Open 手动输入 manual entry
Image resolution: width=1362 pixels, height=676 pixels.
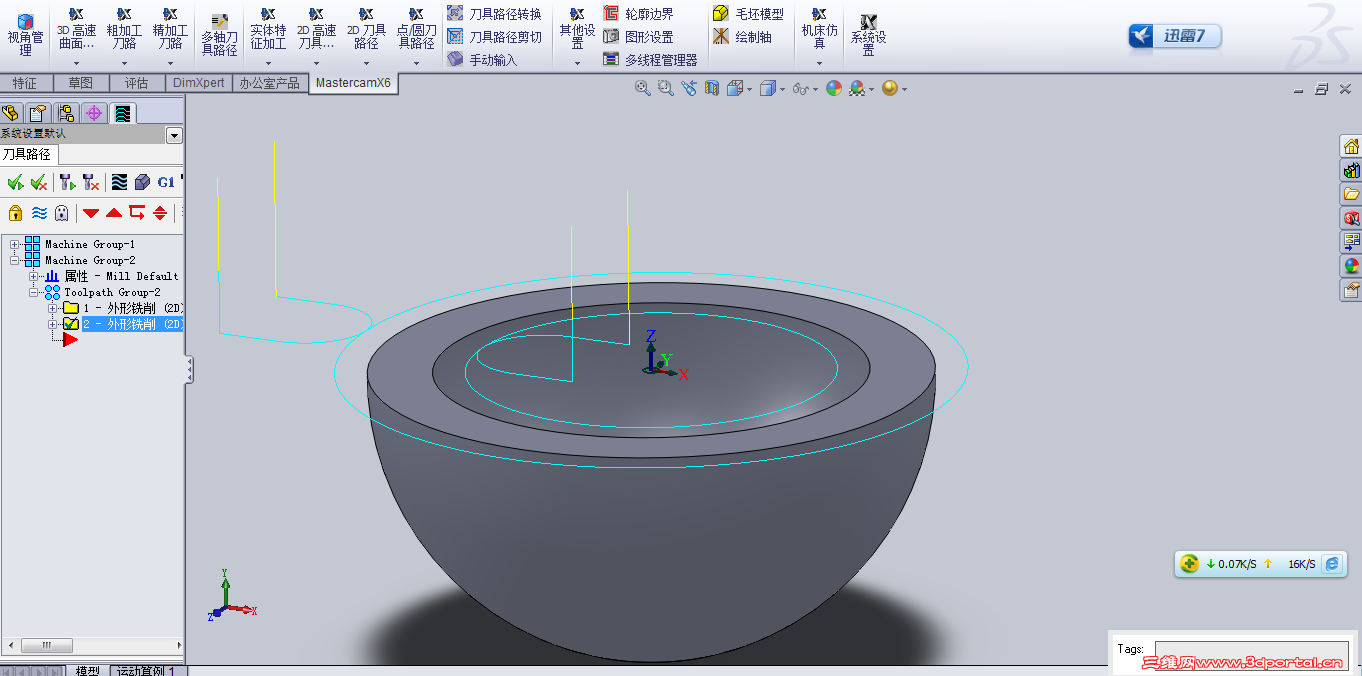point(482,60)
